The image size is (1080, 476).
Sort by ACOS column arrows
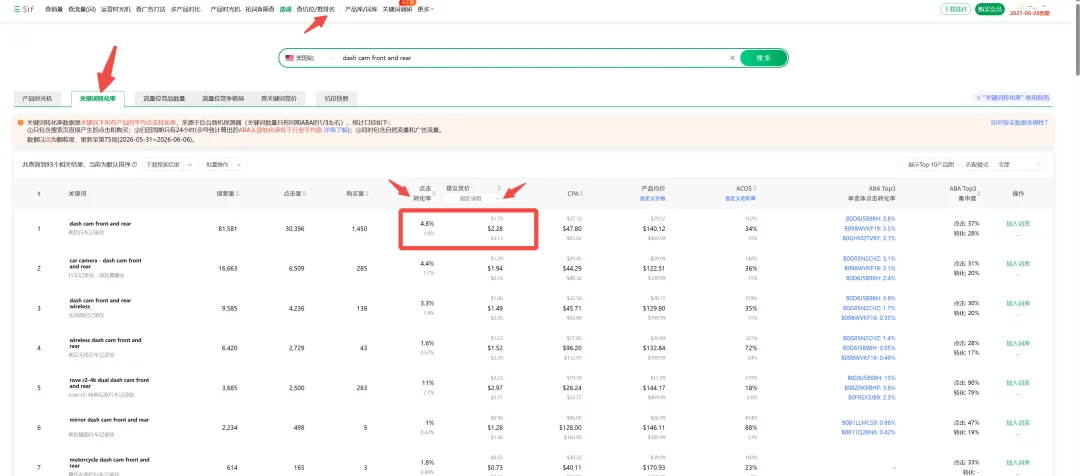(757, 188)
